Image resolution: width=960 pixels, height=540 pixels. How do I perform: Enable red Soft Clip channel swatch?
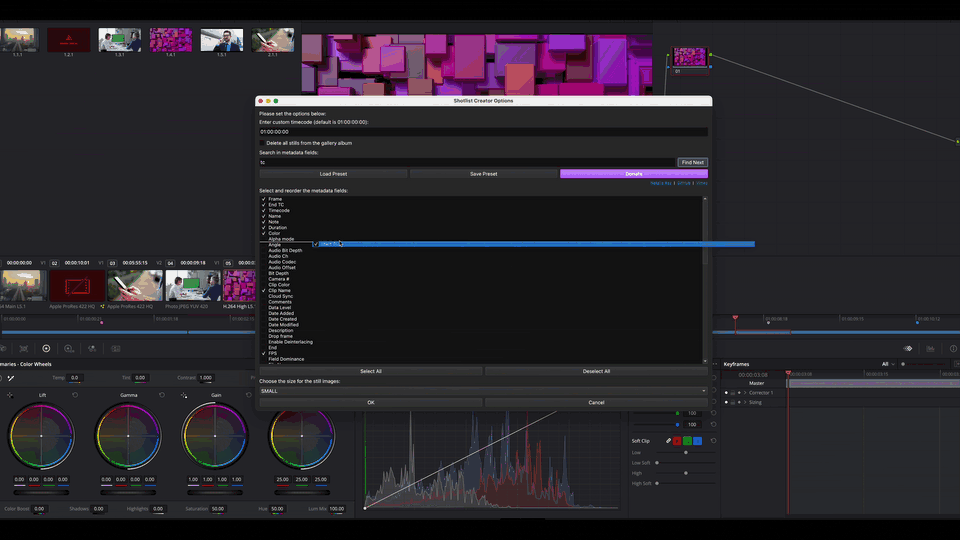(677, 441)
